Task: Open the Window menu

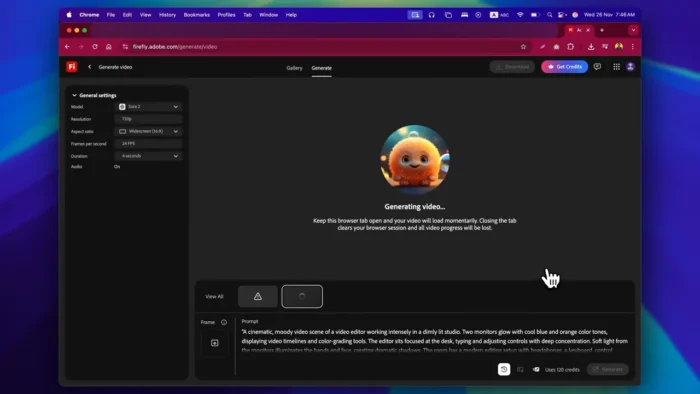Action: coord(269,15)
